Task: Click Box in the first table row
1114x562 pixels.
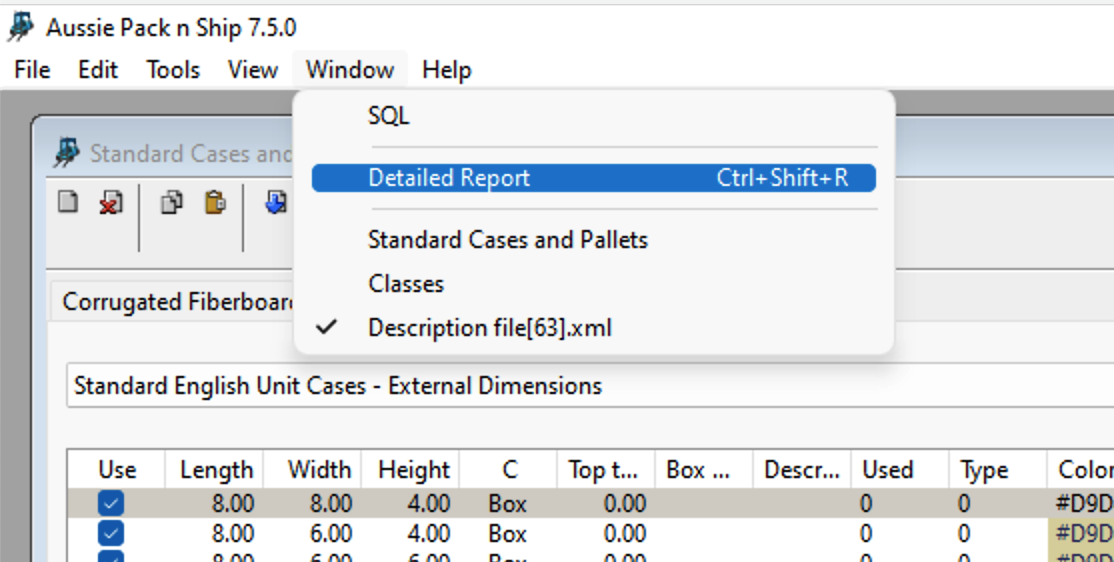Action: pyautogui.click(x=507, y=504)
